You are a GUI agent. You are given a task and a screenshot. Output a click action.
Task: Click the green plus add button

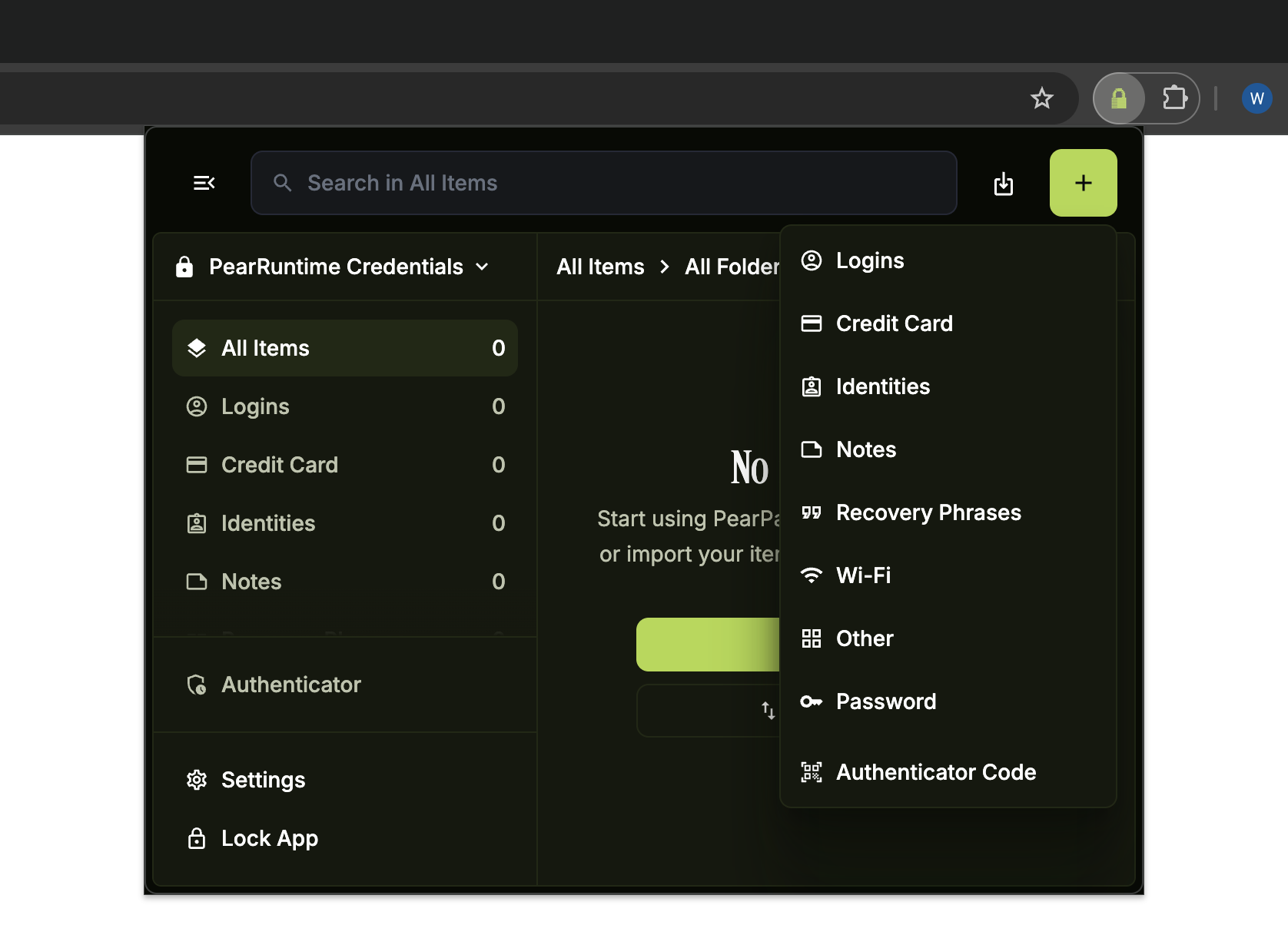1083,183
